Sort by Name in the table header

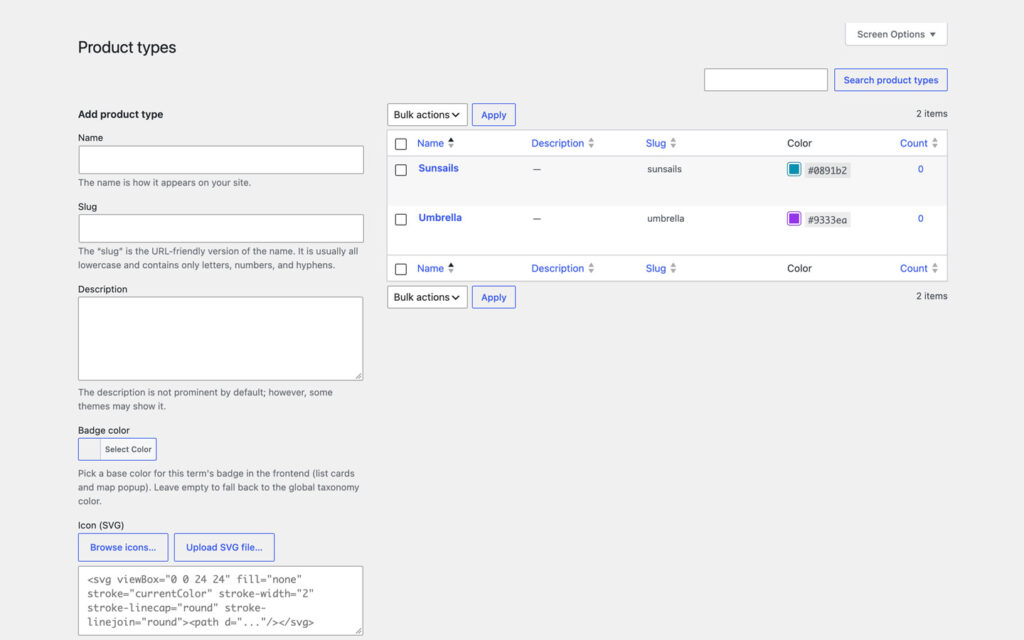(430, 143)
